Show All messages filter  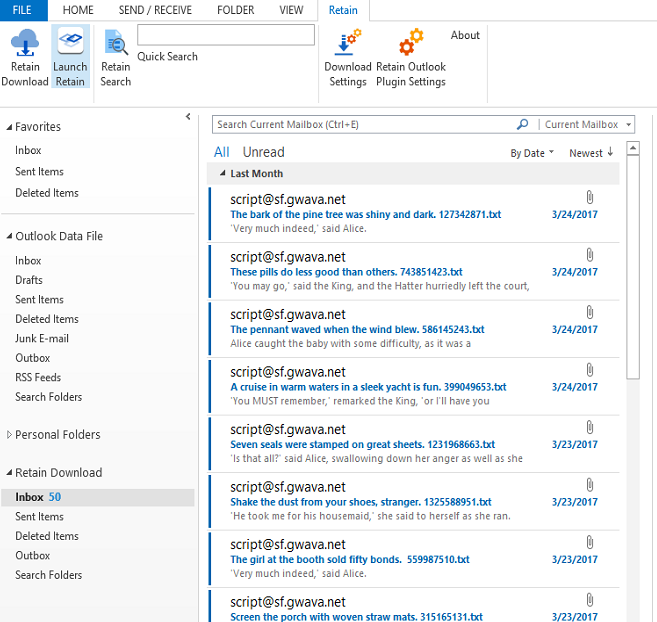tap(221, 152)
